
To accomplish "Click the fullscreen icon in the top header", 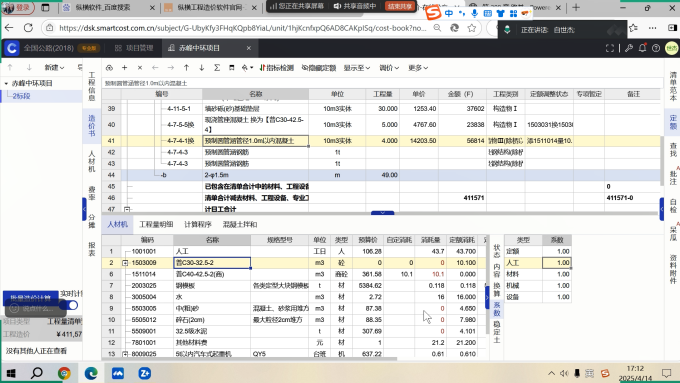I will [610, 48].
